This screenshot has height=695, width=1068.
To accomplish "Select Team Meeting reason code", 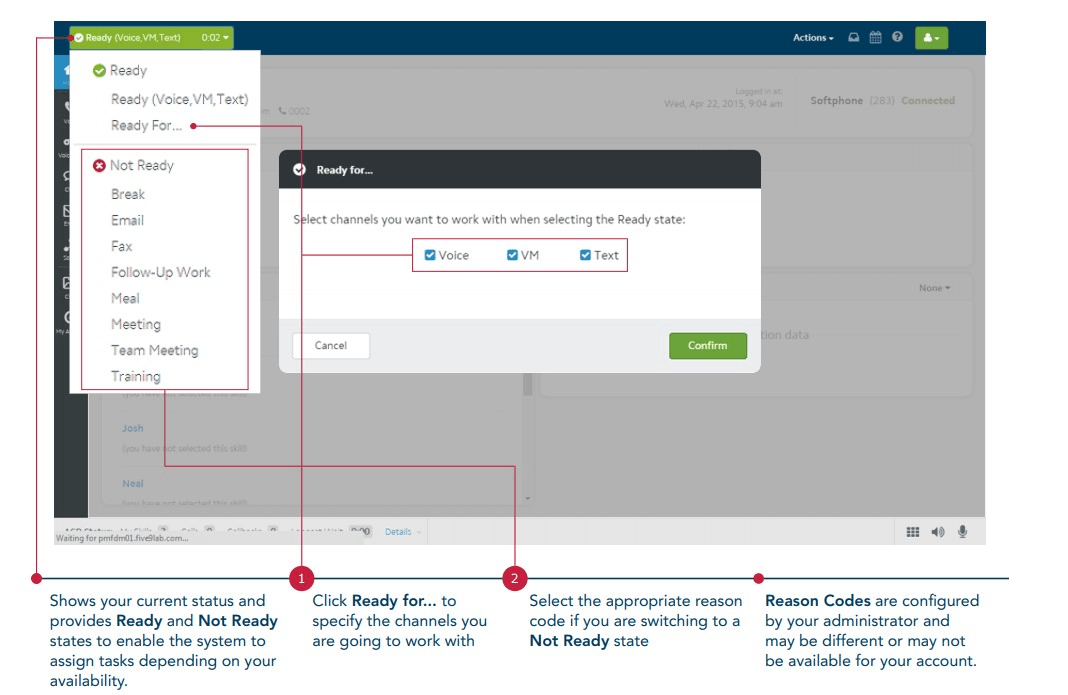I will (154, 350).
